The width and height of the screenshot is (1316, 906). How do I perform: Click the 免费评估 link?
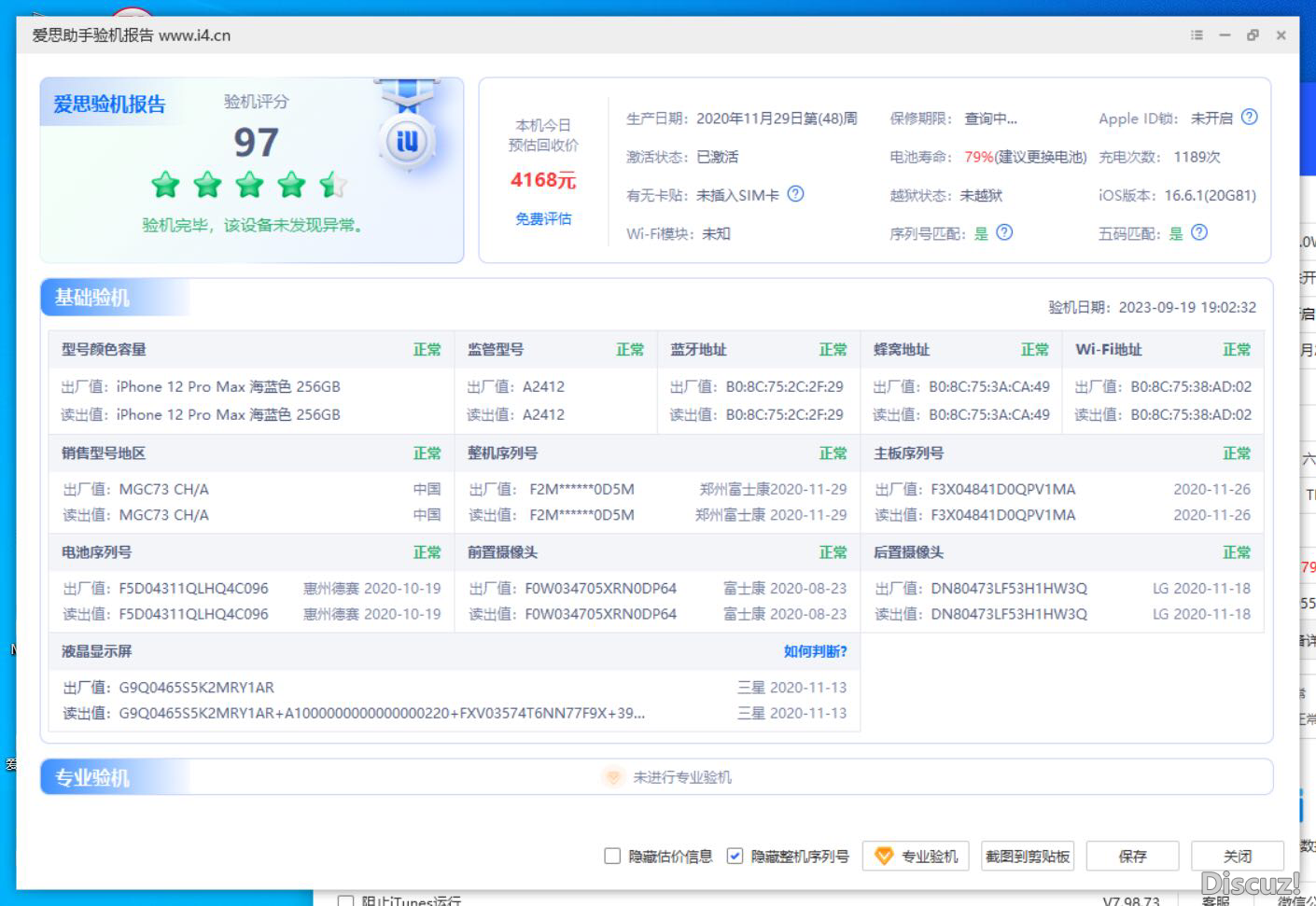543,219
